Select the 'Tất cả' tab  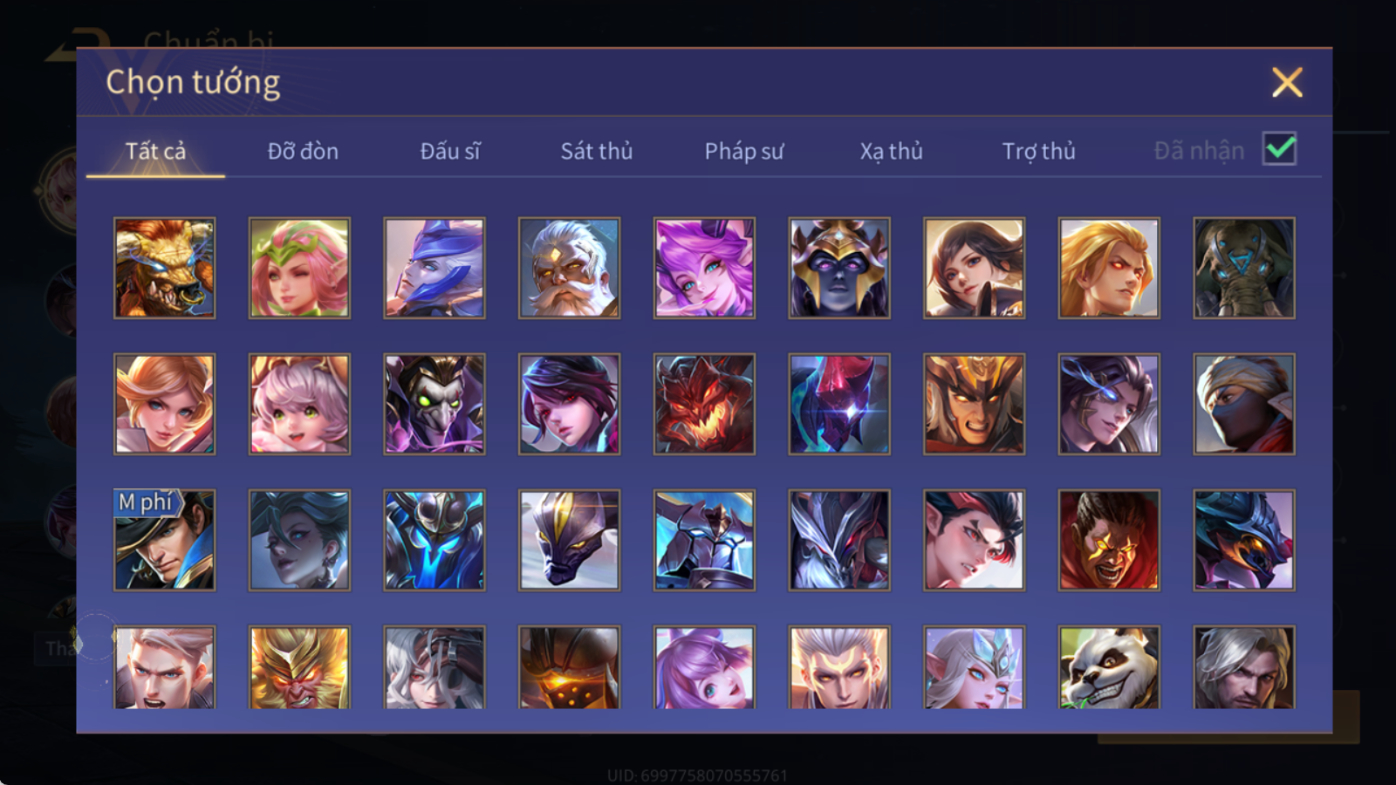(x=156, y=151)
